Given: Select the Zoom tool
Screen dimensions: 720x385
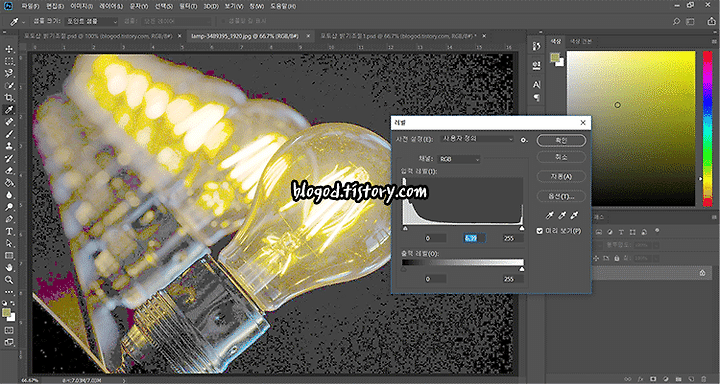Looking at the screenshot, I should coord(9,280).
